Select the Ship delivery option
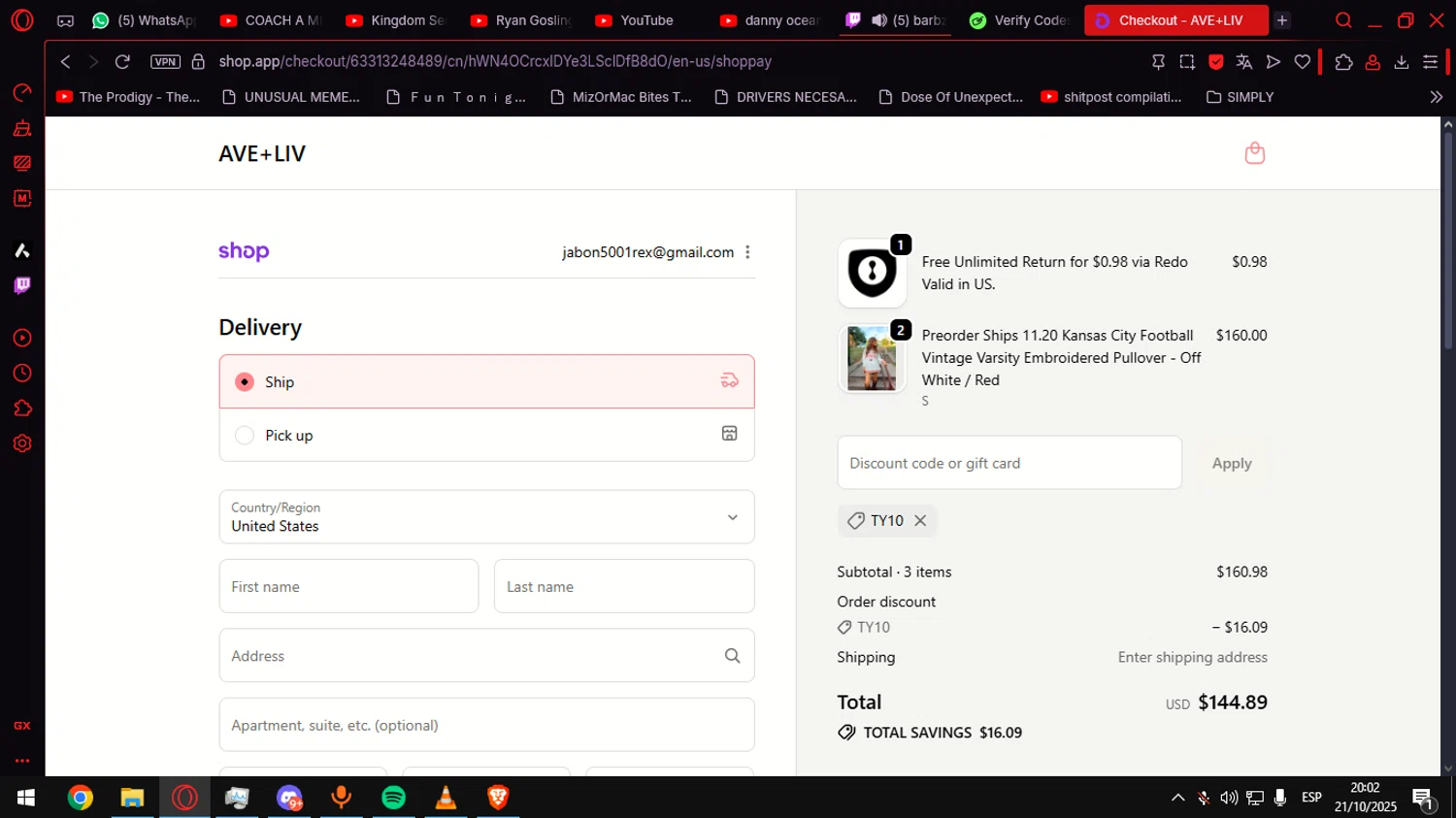 click(486, 381)
